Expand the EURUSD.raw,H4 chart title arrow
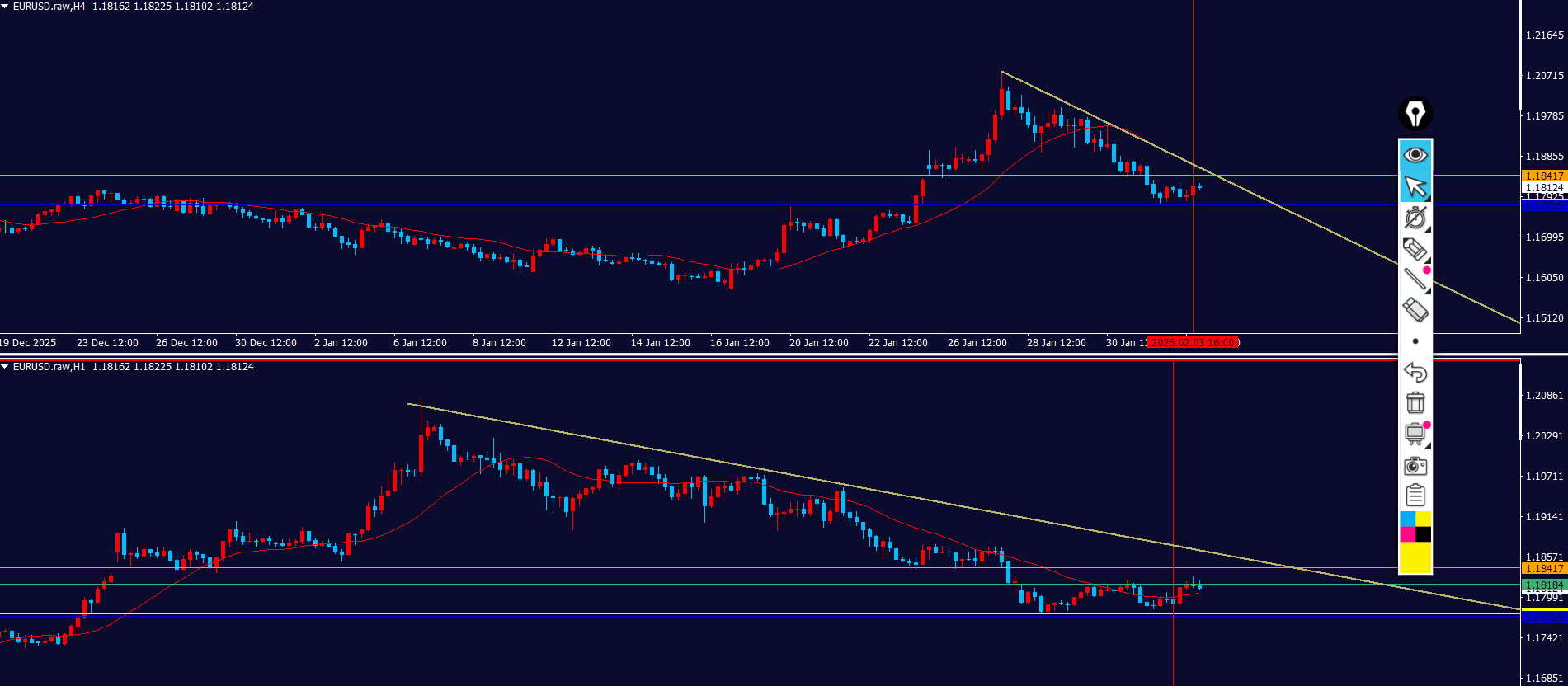The image size is (1568, 686). 5,7
